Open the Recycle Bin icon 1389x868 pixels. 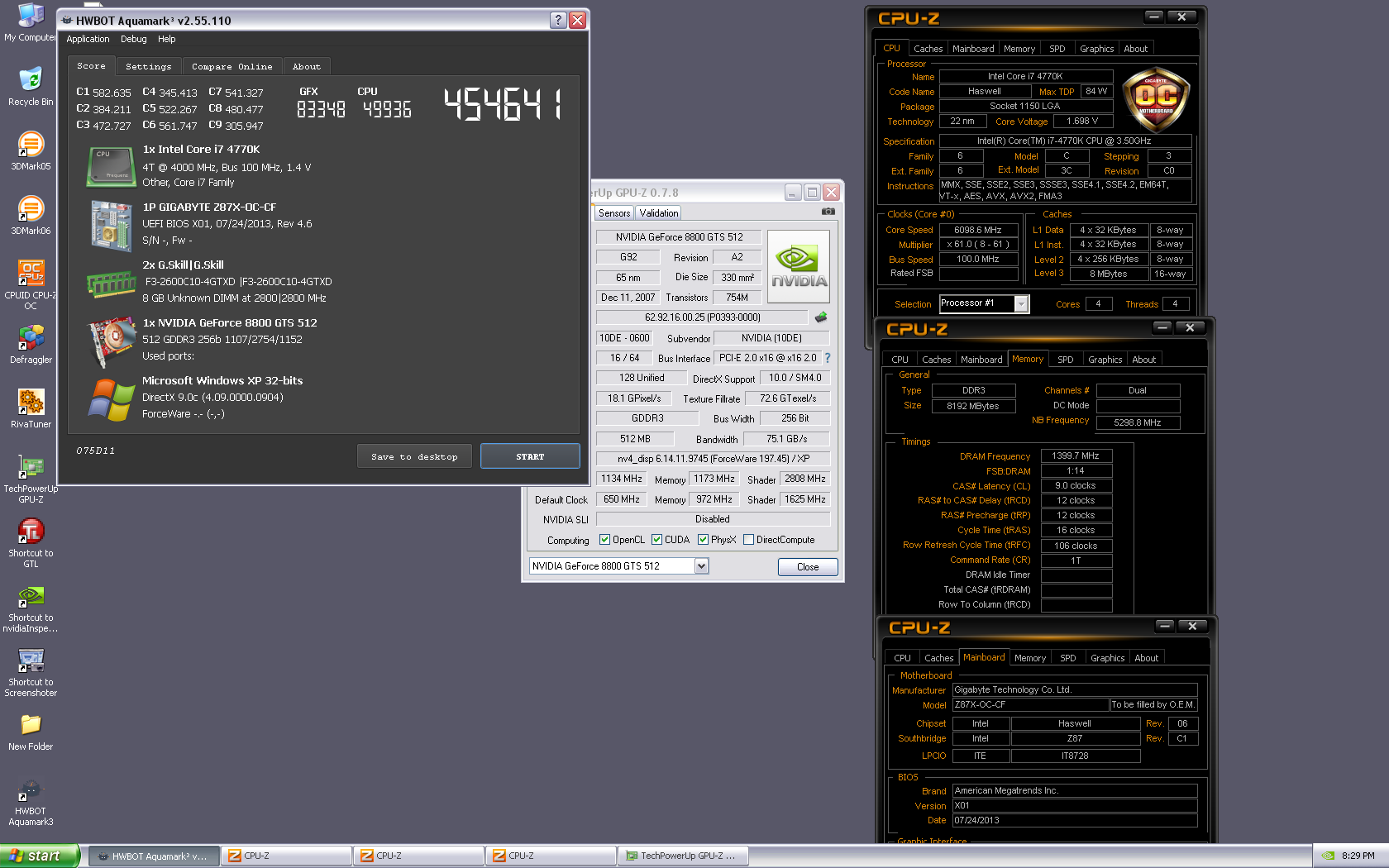click(31, 86)
